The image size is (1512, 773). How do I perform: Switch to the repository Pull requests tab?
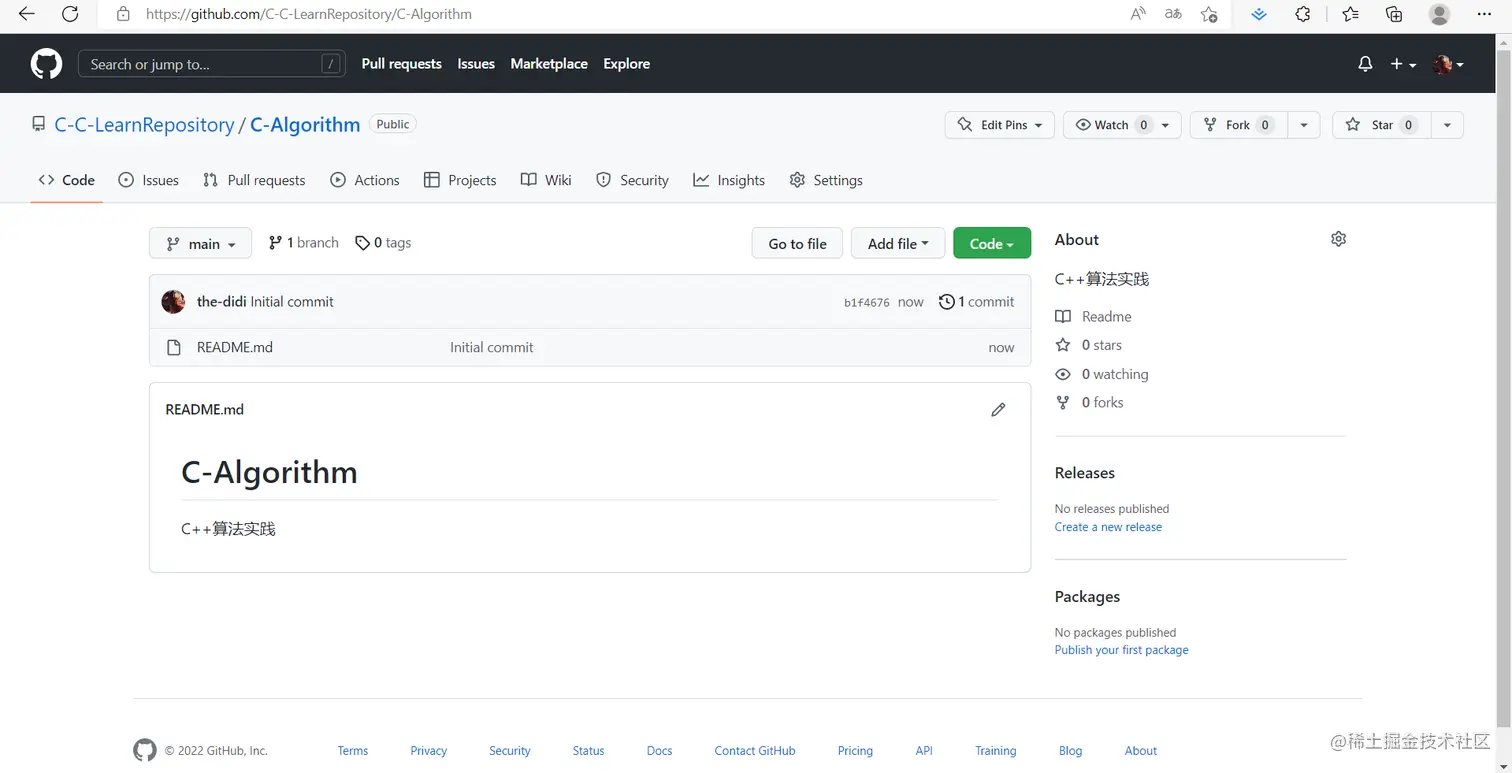pos(254,180)
